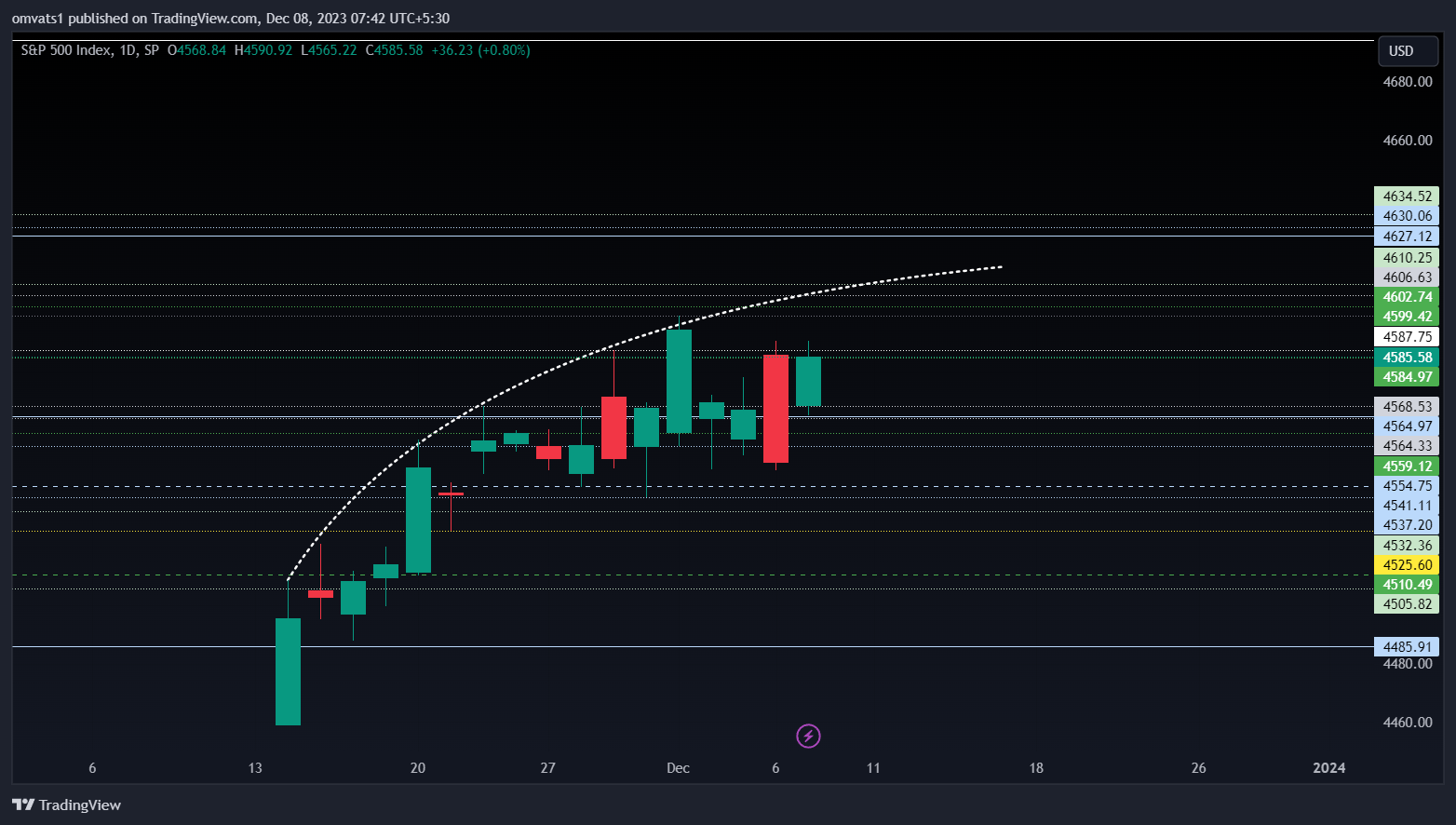The width and height of the screenshot is (1456, 825).
Task: Select the 4627.12 price label
Action: pyautogui.click(x=1407, y=237)
